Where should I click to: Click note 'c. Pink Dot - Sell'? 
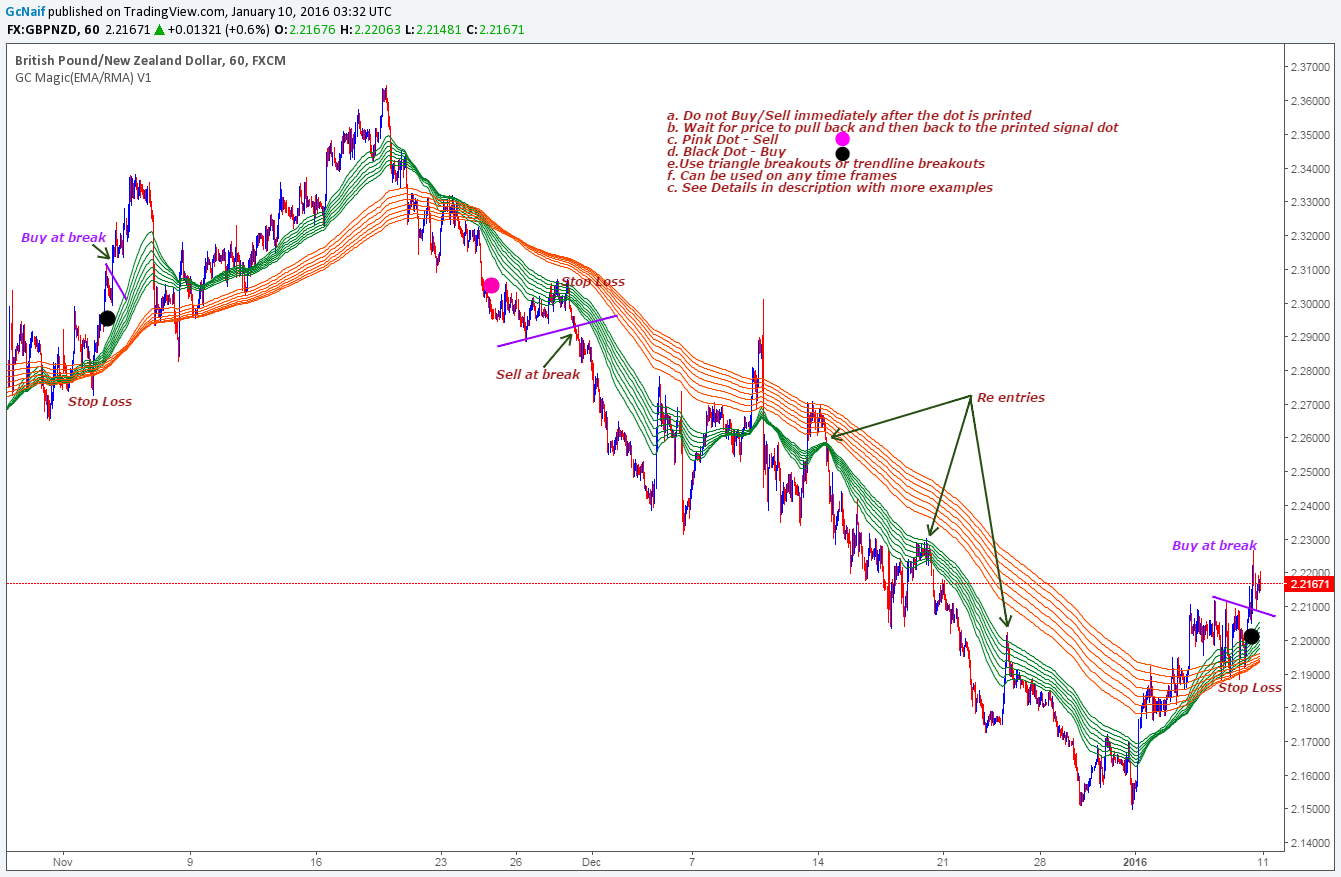pyautogui.click(x=722, y=140)
